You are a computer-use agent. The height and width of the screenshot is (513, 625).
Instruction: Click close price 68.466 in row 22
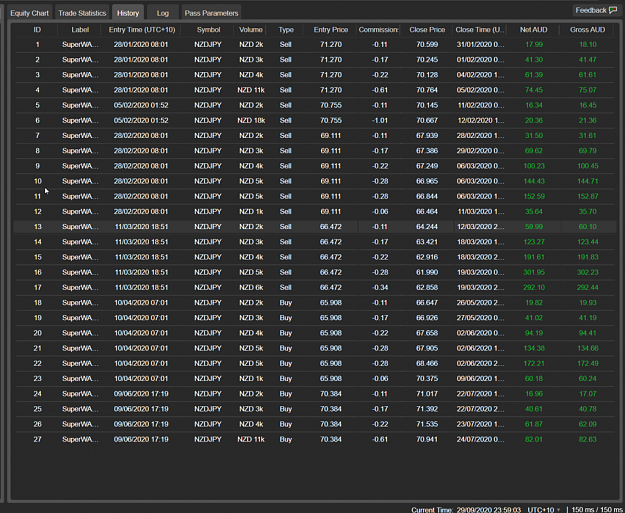(427, 364)
